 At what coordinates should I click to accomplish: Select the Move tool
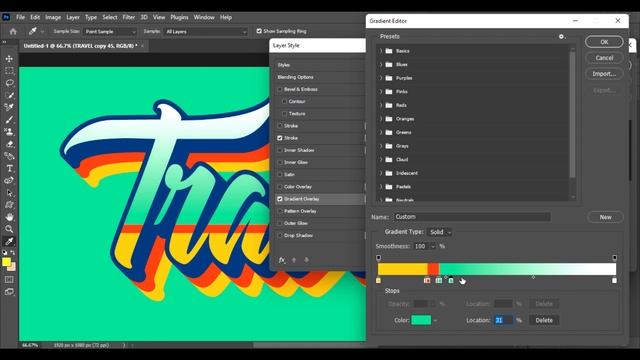(9, 59)
